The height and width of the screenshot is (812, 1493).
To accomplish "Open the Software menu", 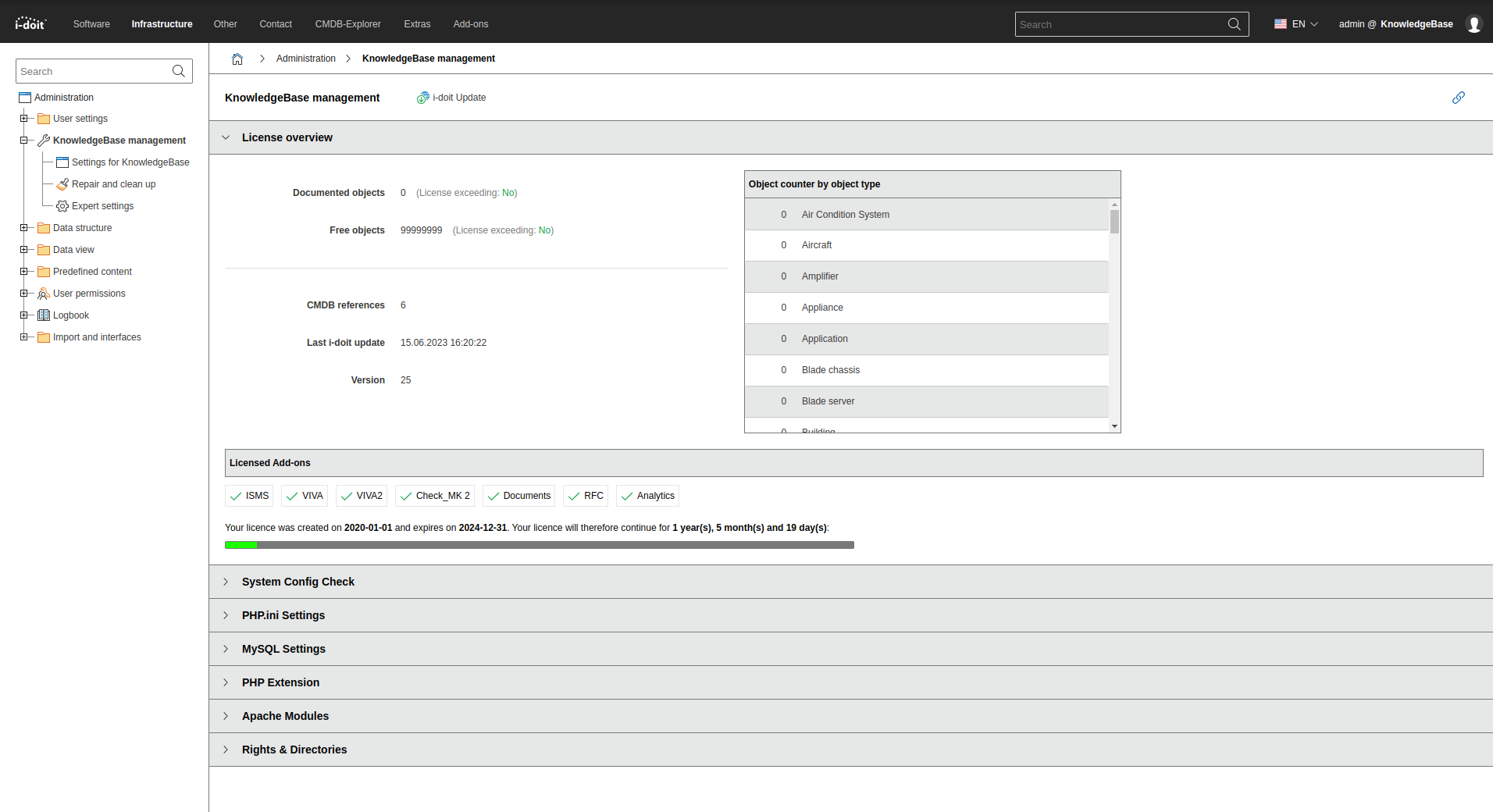I will (x=91, y=24).
